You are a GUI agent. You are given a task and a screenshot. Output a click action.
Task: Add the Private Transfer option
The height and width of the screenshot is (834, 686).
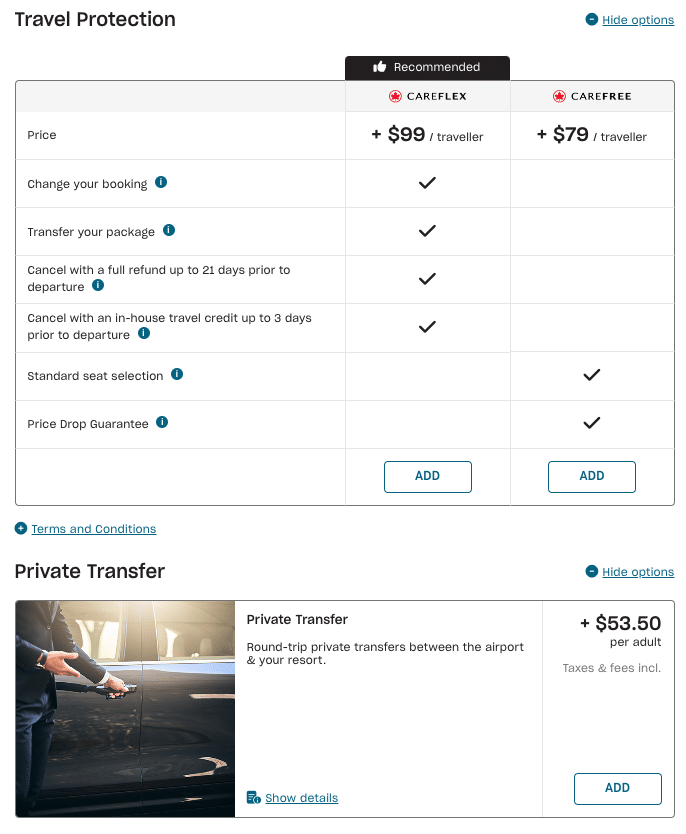[x=617, y=788]
